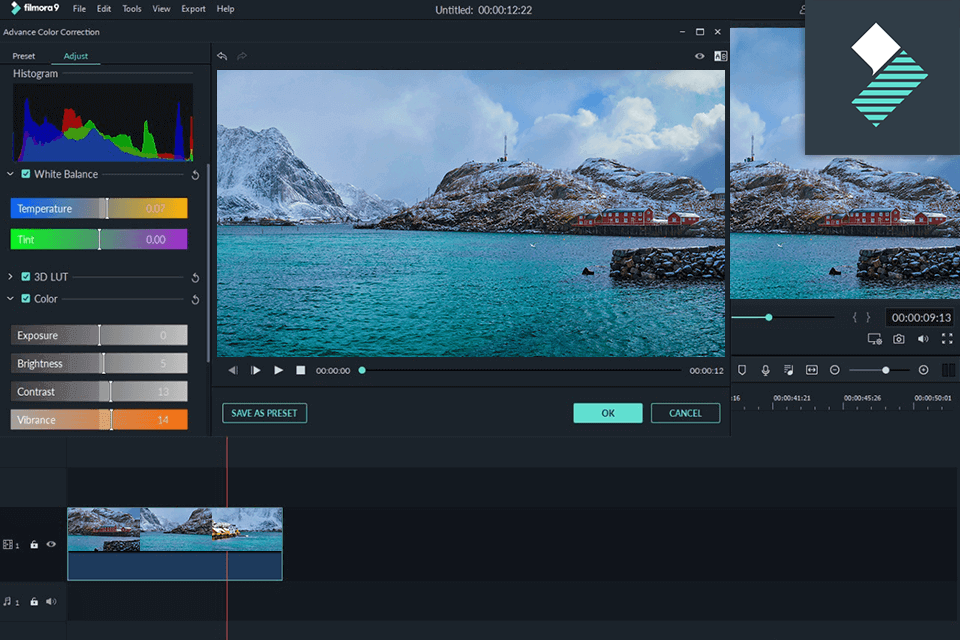The width and height of the screenshot is (960, 640).
Task: Switch to the Preset tab
Action: tap(23, 56)
